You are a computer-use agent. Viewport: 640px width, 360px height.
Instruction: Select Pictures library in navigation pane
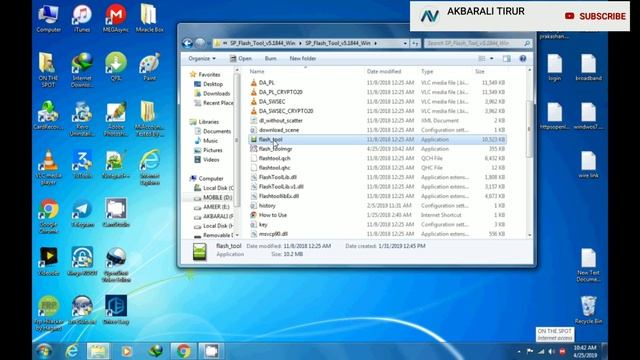209,150
